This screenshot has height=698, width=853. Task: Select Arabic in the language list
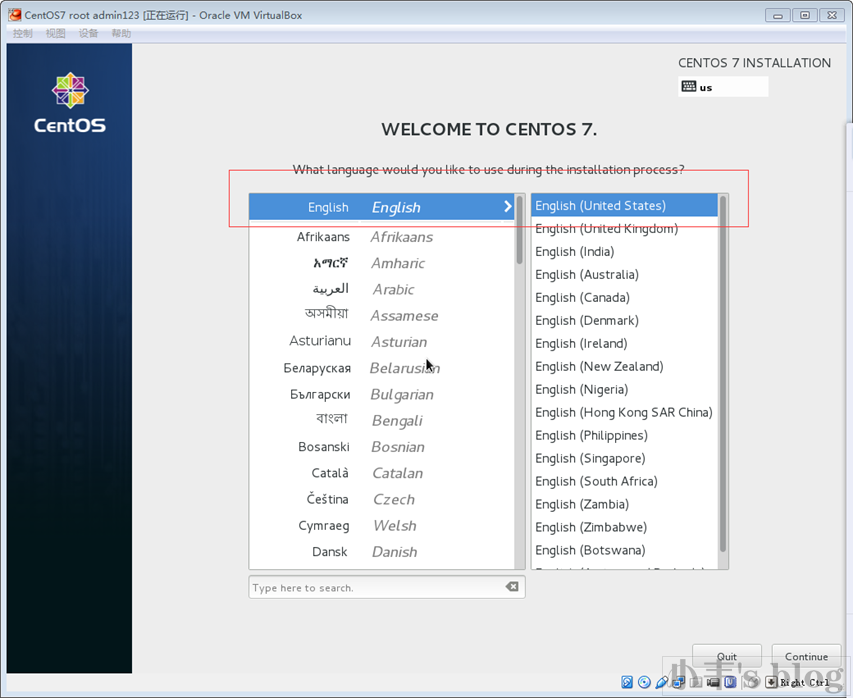pyautogui.click(x=381, y=289)
